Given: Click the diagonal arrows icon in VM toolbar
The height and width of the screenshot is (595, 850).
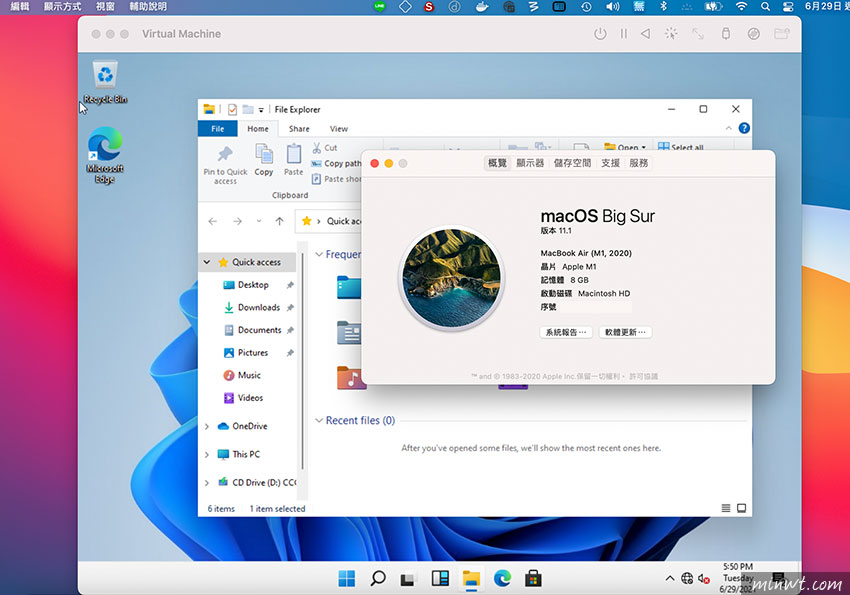Looking at the screenshot, I should [x=698, y=34].
